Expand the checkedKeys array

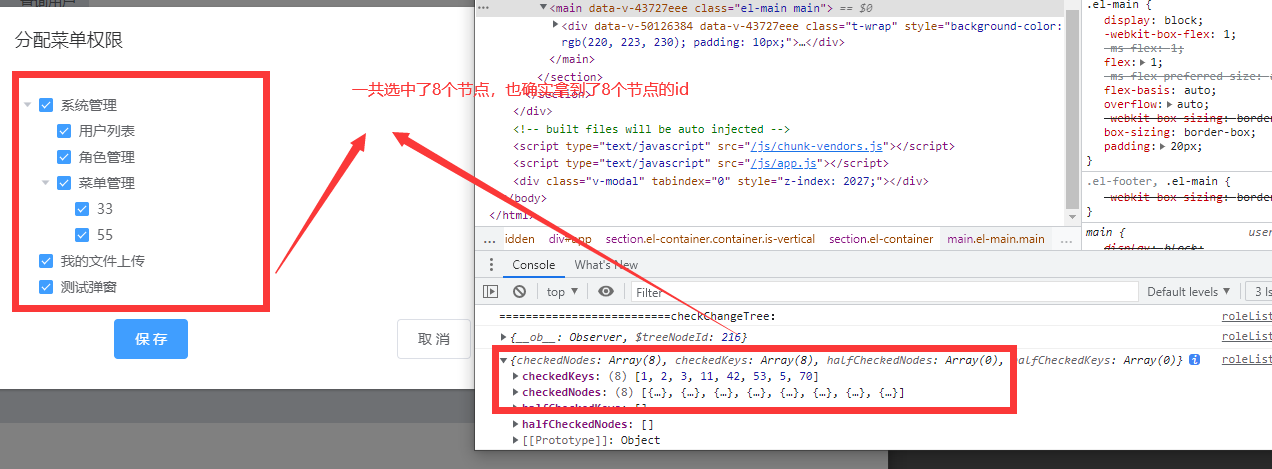tap(516, 376)
